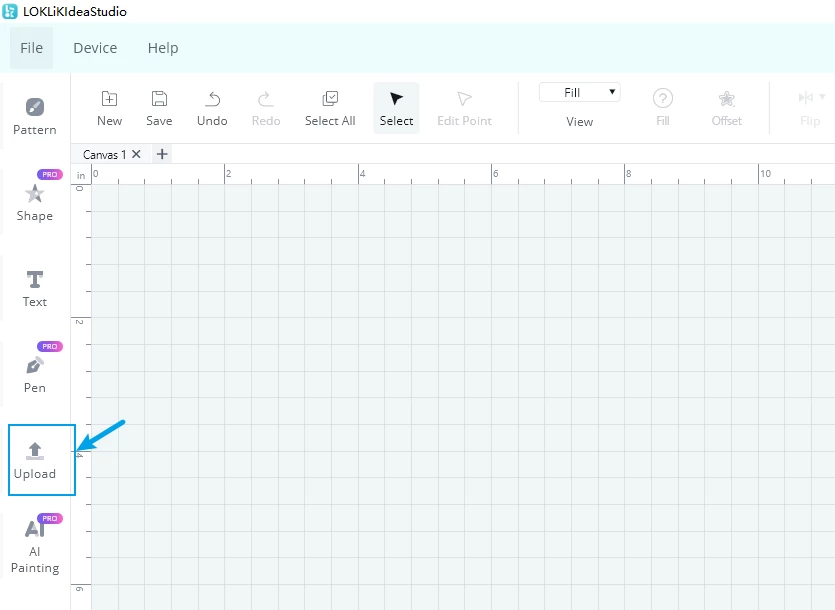The height and width of the screenshot is (610, 835).
Task: Add a new canvas tab
Action: tap(162, 154)
